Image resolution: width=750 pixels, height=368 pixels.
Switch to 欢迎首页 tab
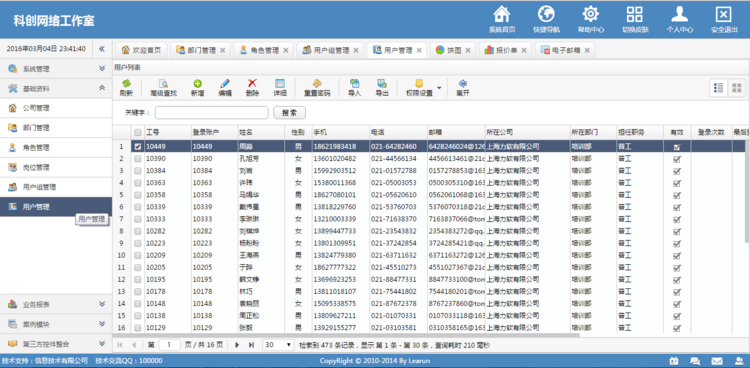pos(141,50)
